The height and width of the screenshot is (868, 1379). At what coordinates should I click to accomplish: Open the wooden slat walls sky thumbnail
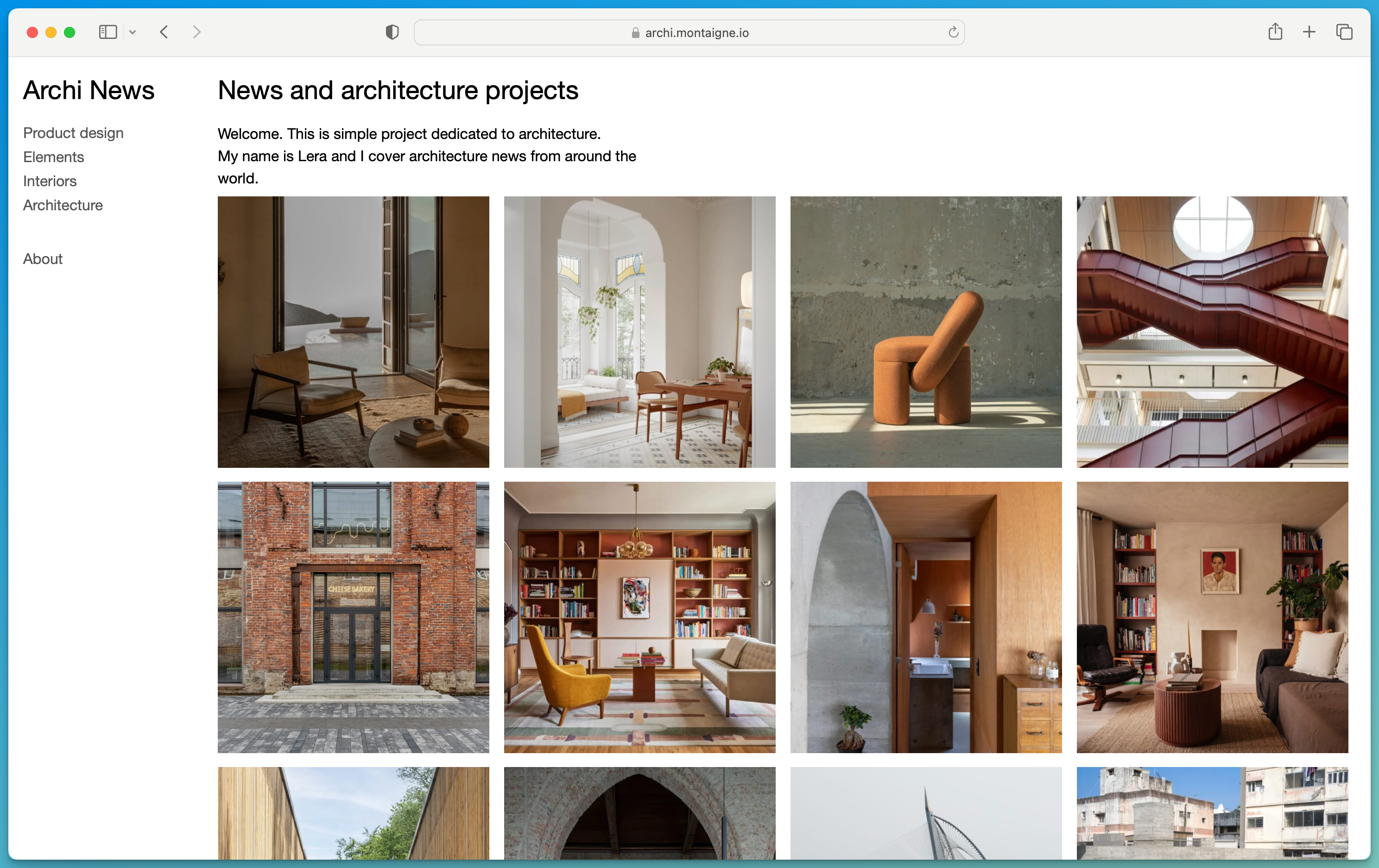click(354, 813)
